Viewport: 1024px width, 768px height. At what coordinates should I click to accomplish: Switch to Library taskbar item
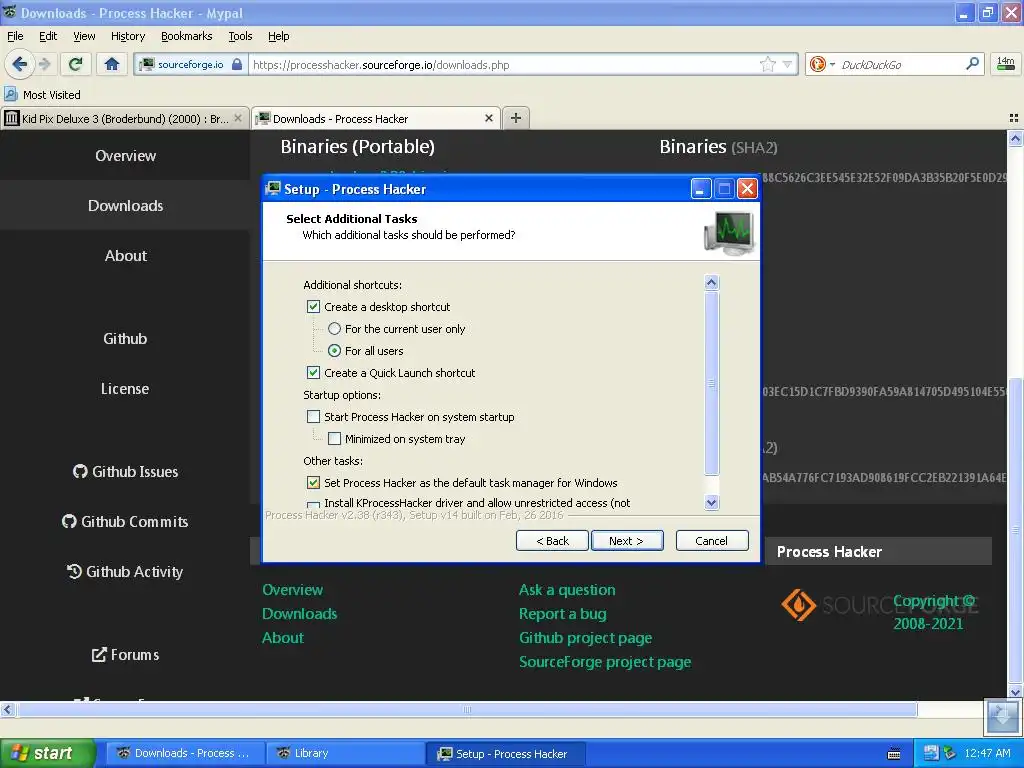(344, 753)
